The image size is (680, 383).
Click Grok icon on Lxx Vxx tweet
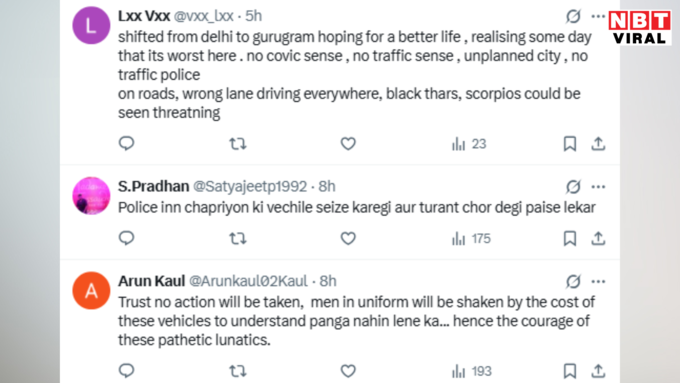(573, 16)
